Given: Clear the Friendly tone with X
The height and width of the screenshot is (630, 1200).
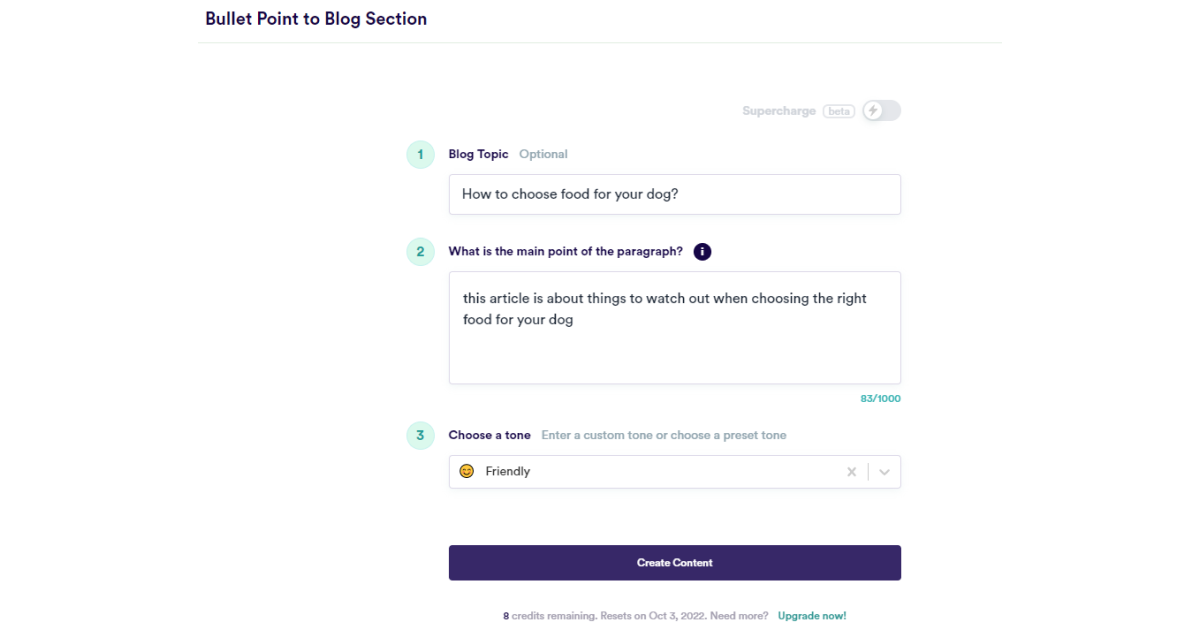Looking at the screenshot, I should (852, 472).
